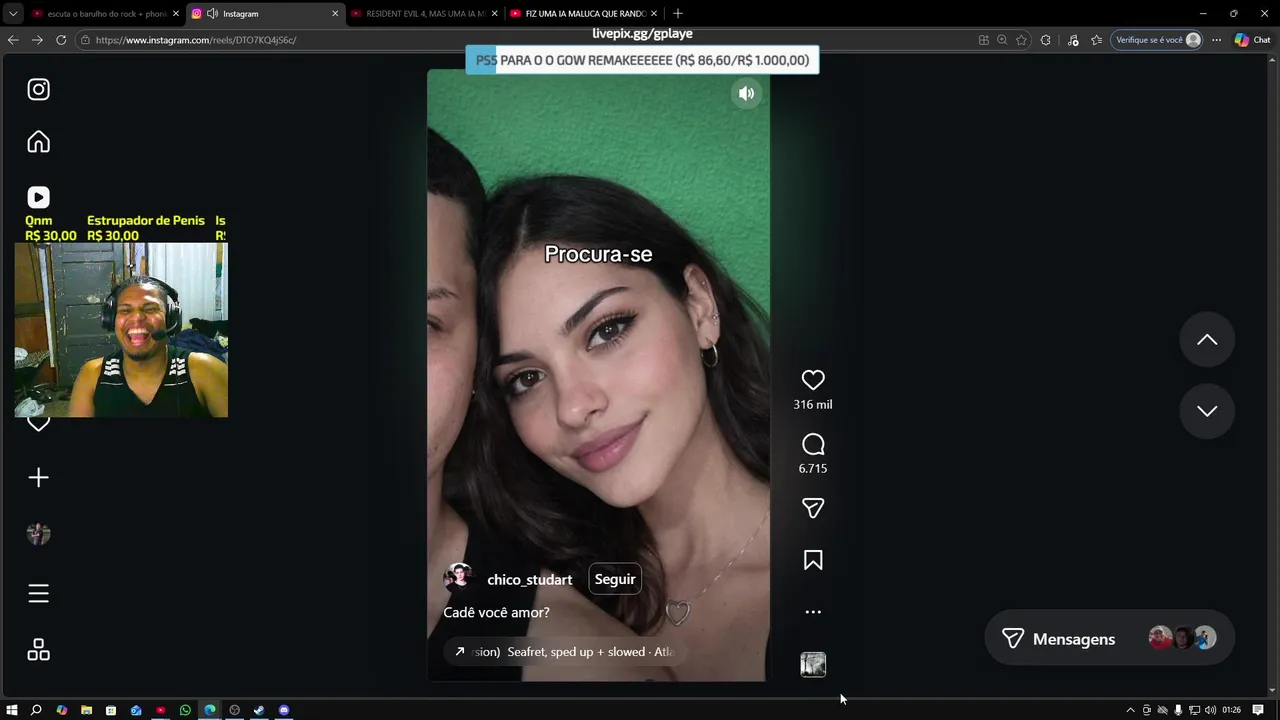Follow chico_studart with the Seguir button
Image resolution: width=1280 pixels, height=720 pixels.
(615, 579)
